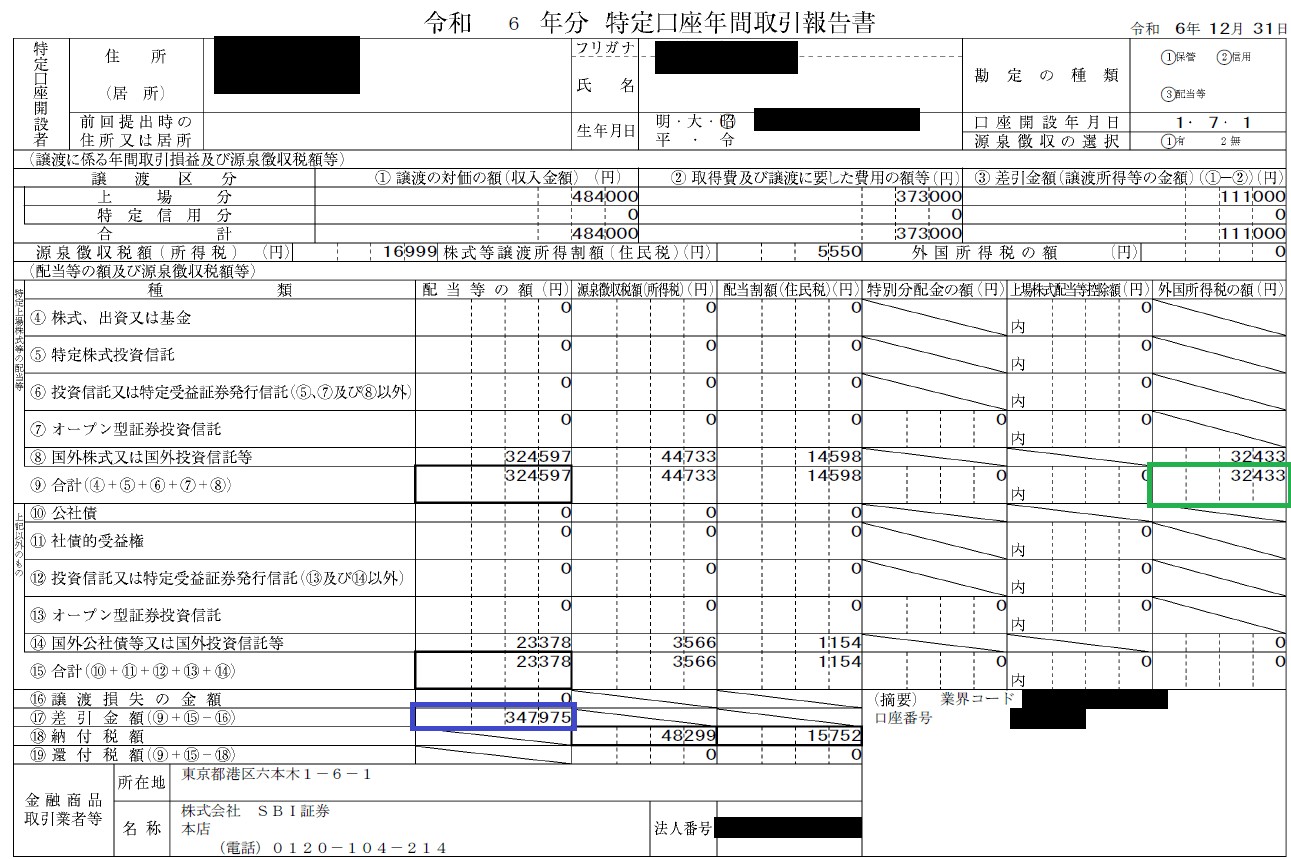This screenshot has height=859, width=1291.
Task: Click the ⑱ 納付税額 value 48299
Action: click(689, 736)
